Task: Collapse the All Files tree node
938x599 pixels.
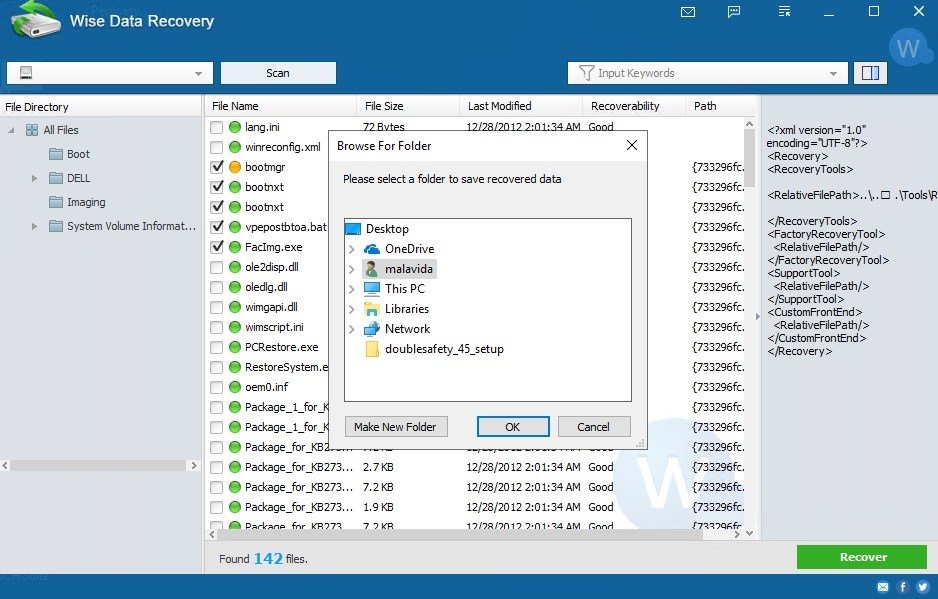Action: click(11, 130)
